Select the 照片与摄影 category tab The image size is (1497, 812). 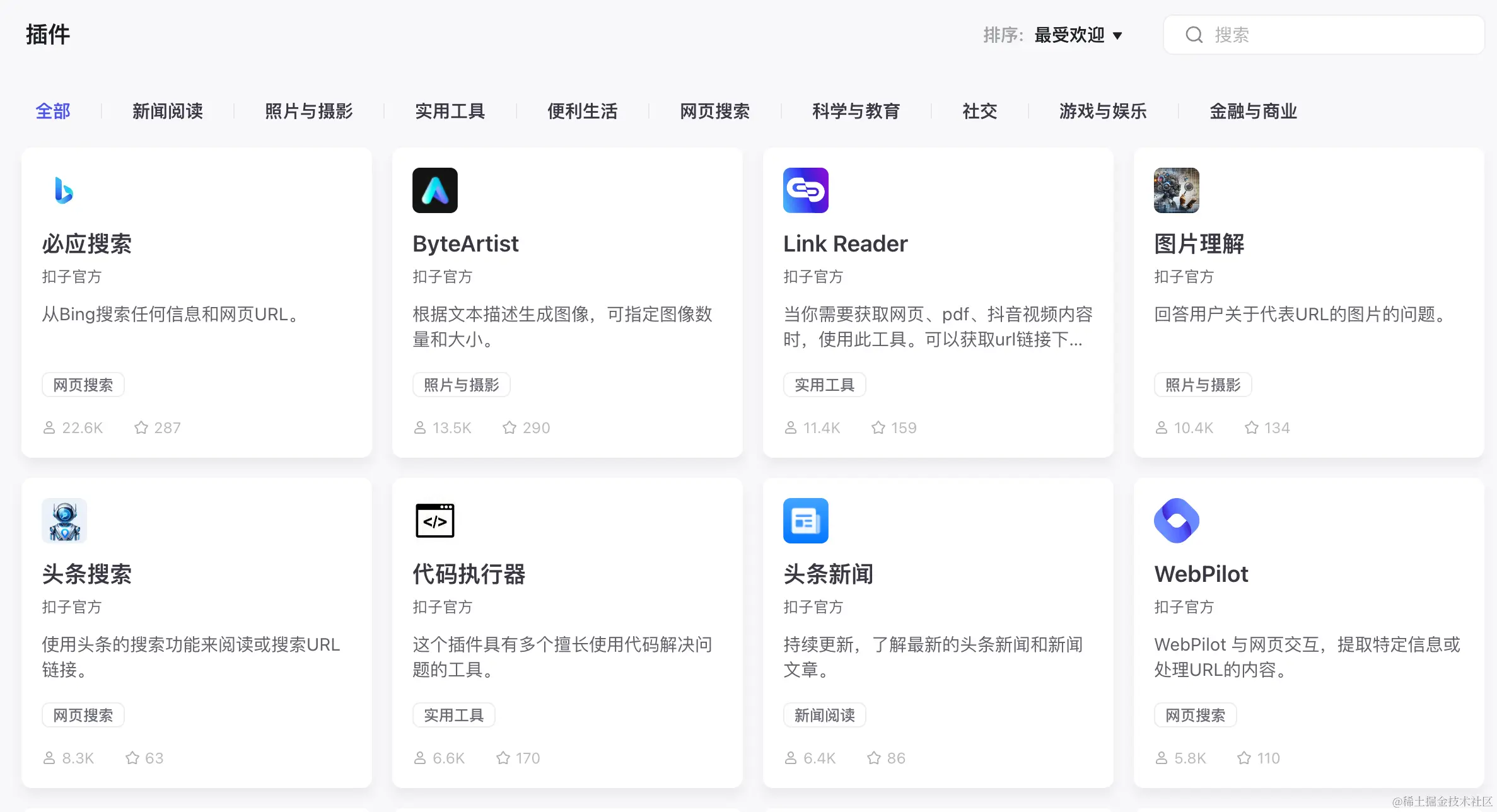pyautogui.click(x=309, y=112)
